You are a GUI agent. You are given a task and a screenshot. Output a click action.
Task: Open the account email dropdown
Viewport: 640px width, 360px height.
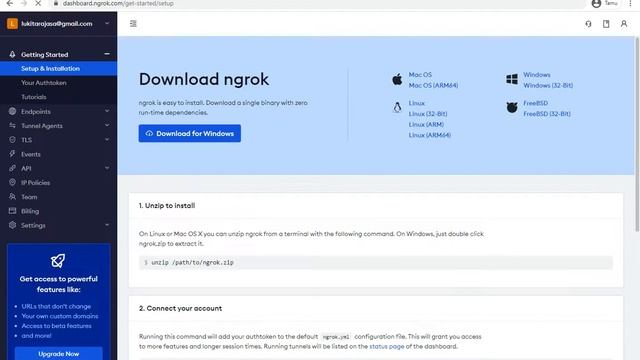[107, 24]
